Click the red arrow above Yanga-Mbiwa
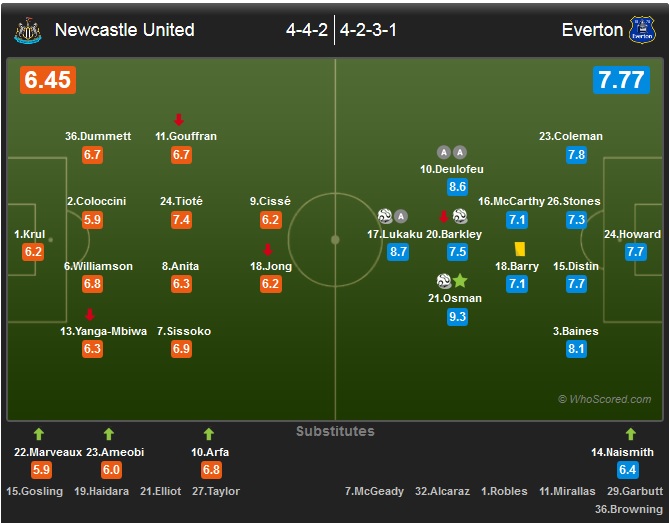 coord(89,315)
